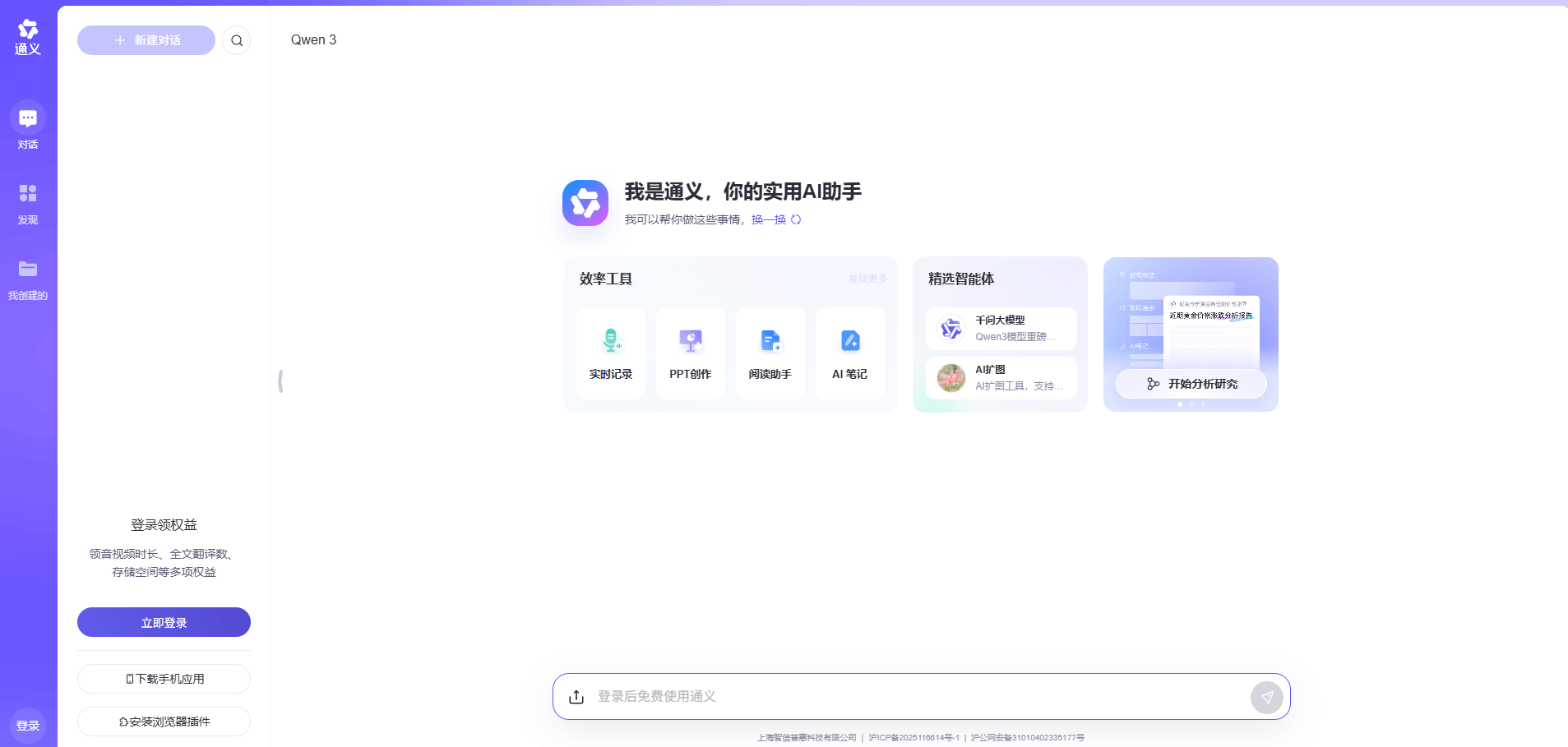Click 安装浏览器插件 button

[164, 722]
